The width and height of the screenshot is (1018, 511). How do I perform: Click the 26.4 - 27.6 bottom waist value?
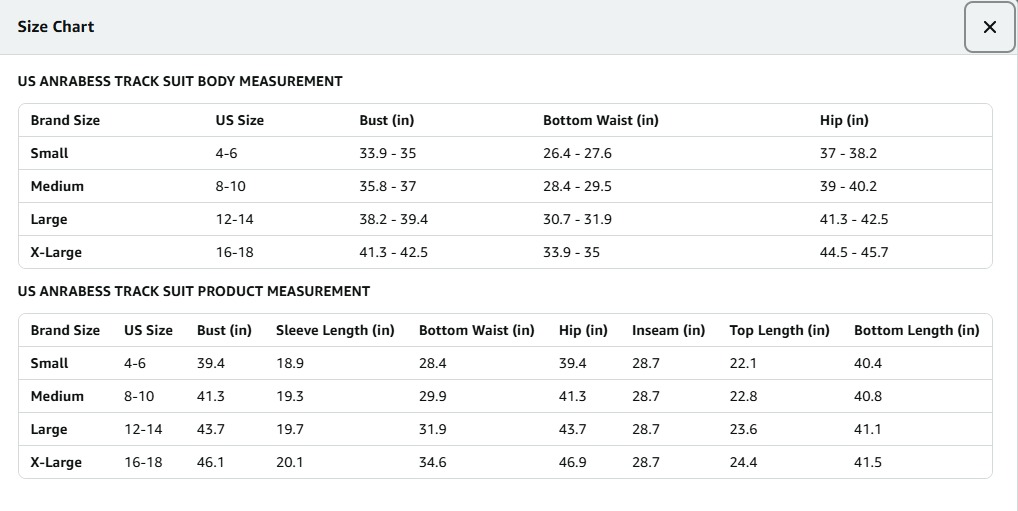pos(577,153)
